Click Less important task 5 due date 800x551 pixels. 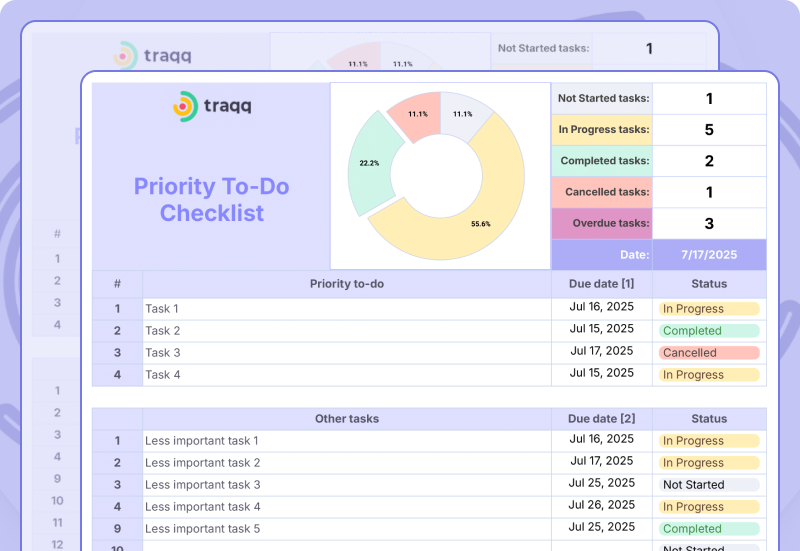tap(602, 527)
